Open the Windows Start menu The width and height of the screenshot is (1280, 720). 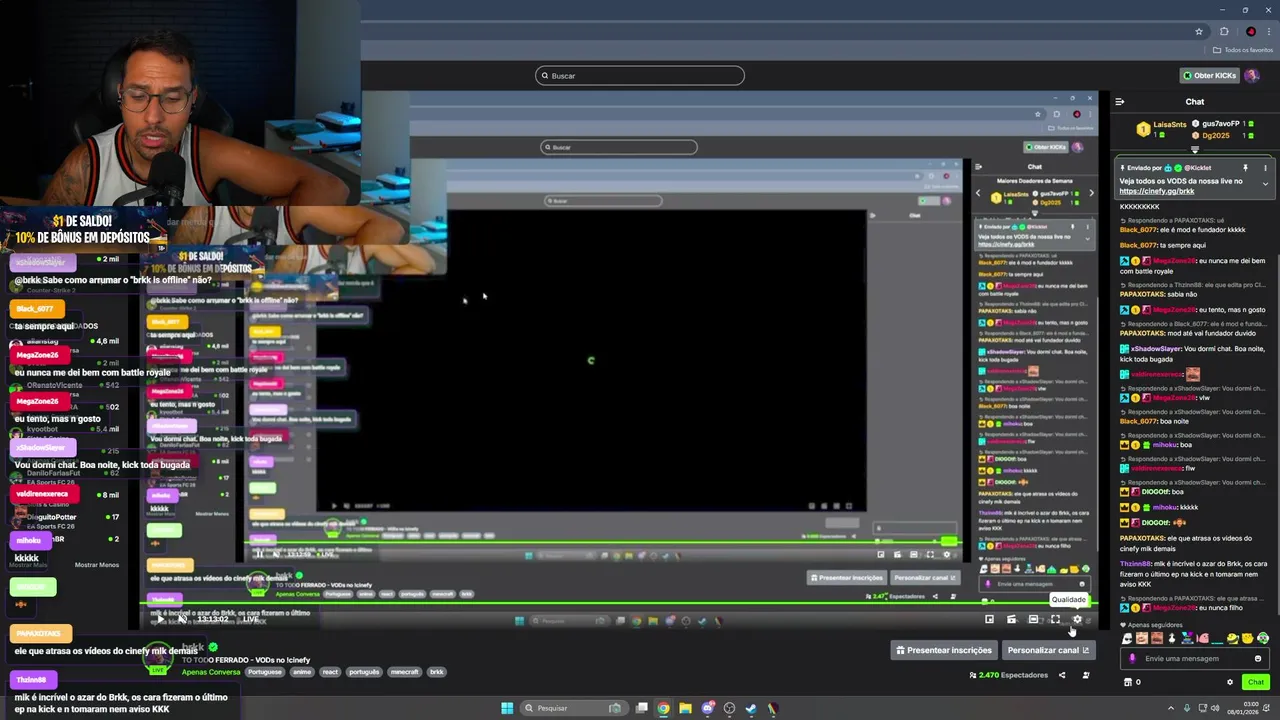(507, 708)
